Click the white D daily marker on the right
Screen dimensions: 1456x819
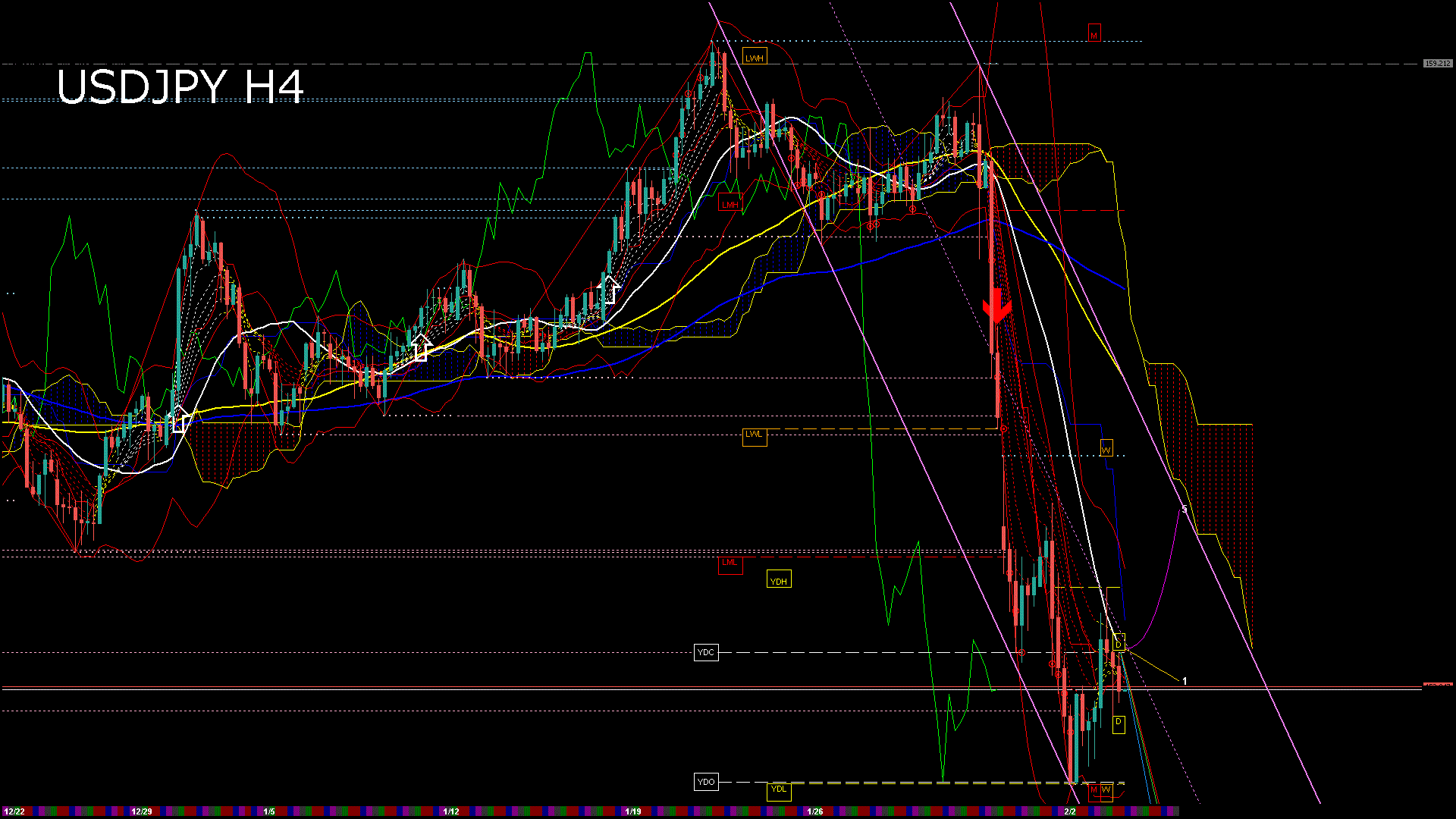point(1117,643)
